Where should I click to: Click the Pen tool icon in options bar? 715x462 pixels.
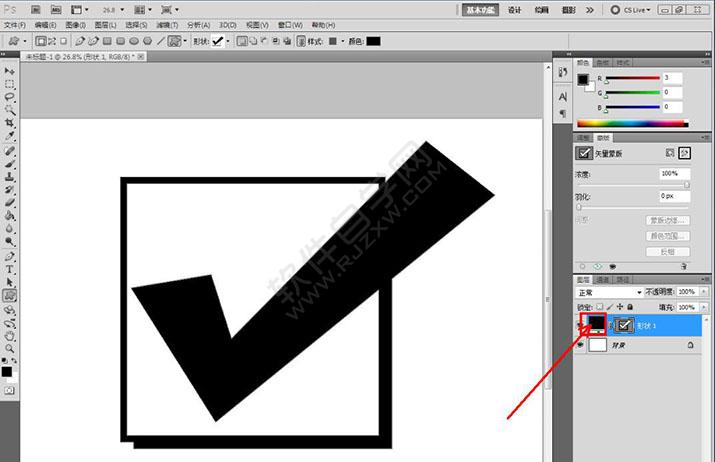point(78,41)
